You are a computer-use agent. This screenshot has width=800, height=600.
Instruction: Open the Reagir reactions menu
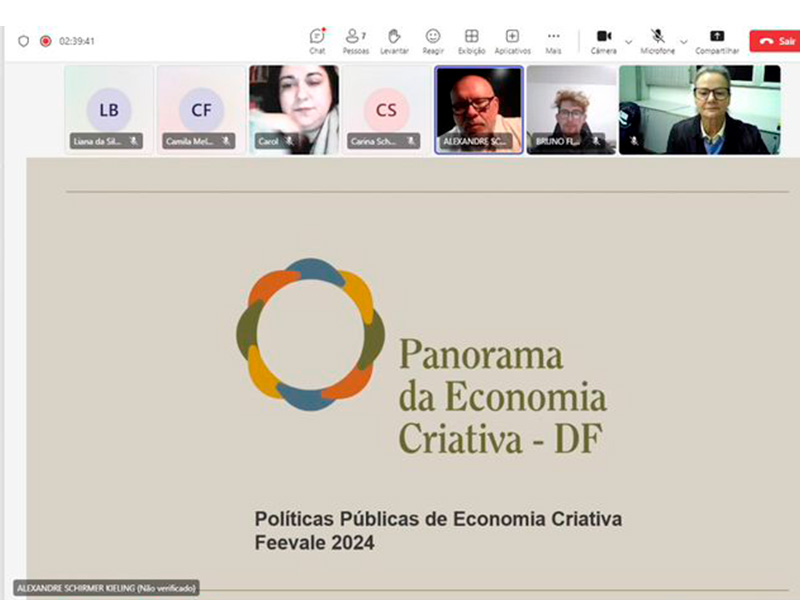(433, 41)
